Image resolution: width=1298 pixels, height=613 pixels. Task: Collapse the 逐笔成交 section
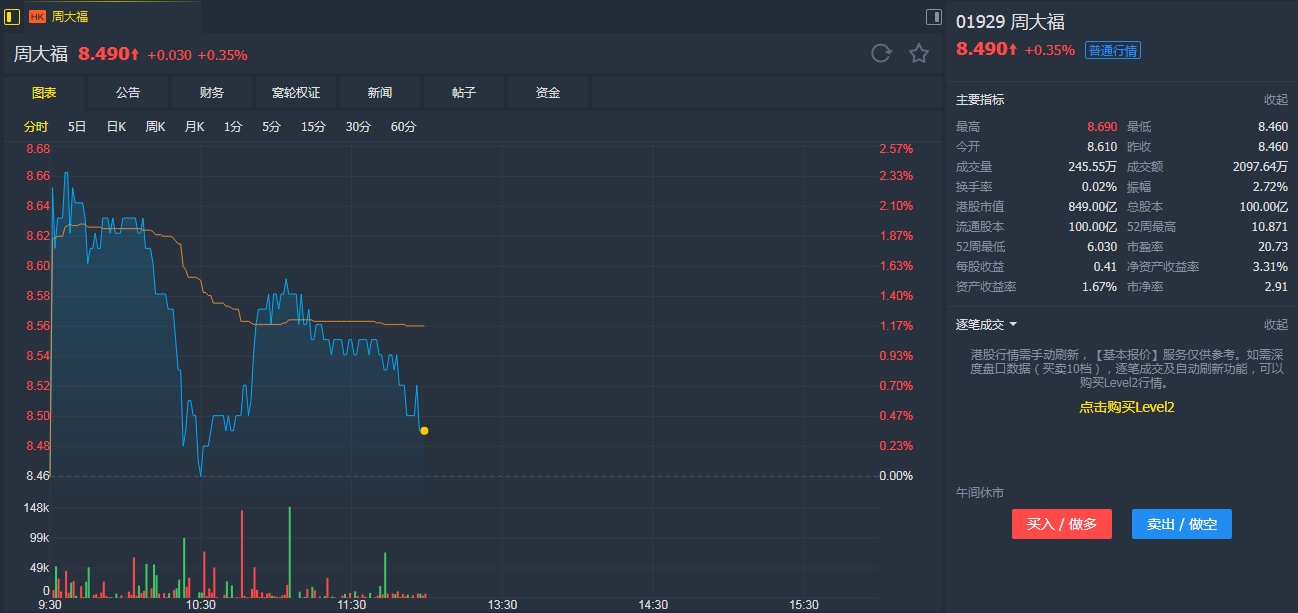coord(1275,325)
